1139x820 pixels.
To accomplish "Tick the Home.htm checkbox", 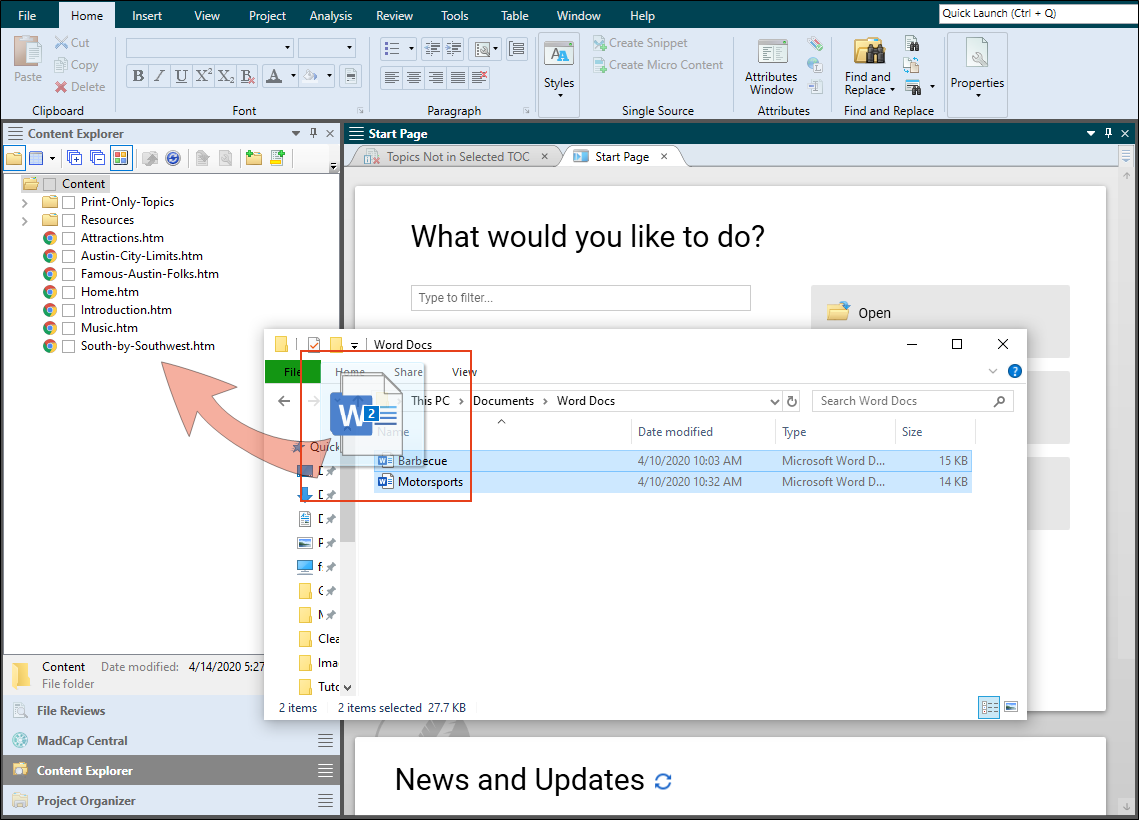I will (68, 292).
